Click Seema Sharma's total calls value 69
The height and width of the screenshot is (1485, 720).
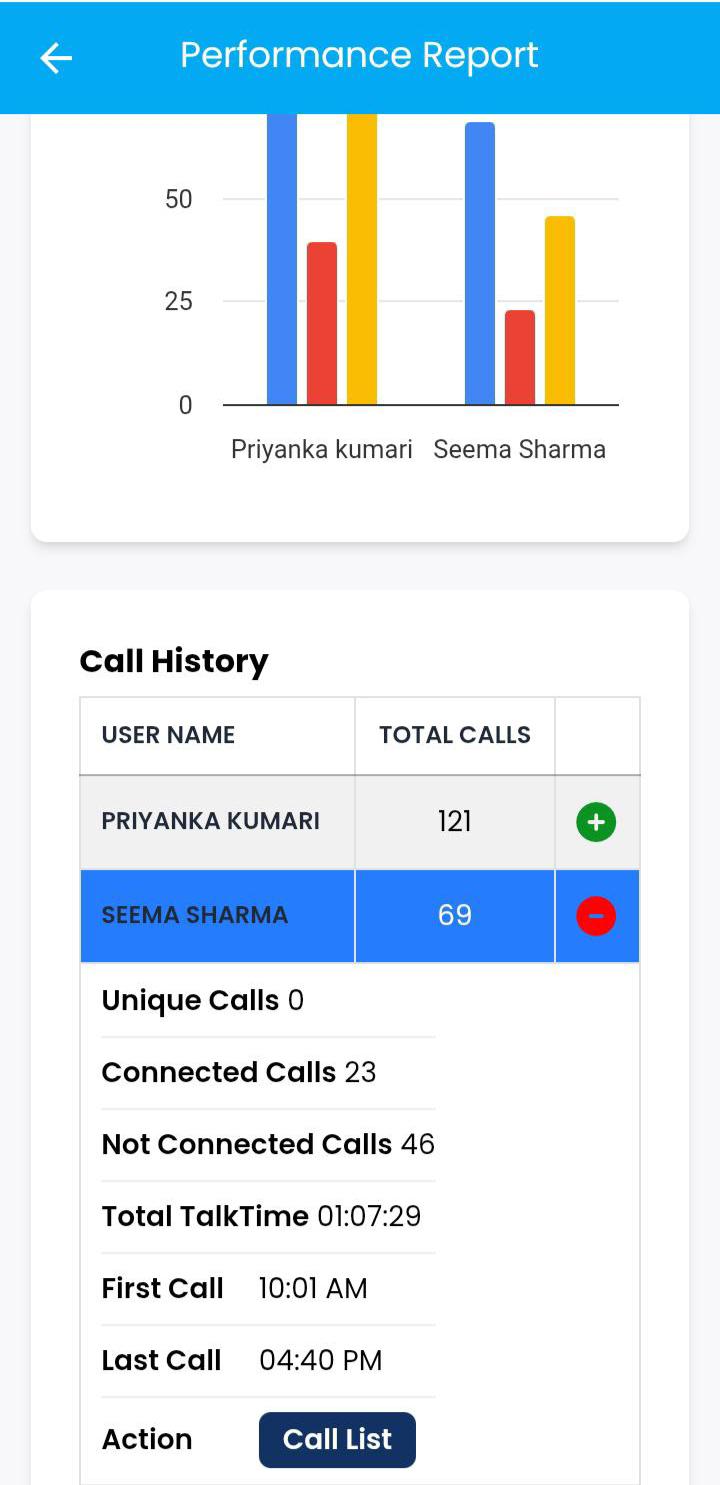tap(454, 915)
